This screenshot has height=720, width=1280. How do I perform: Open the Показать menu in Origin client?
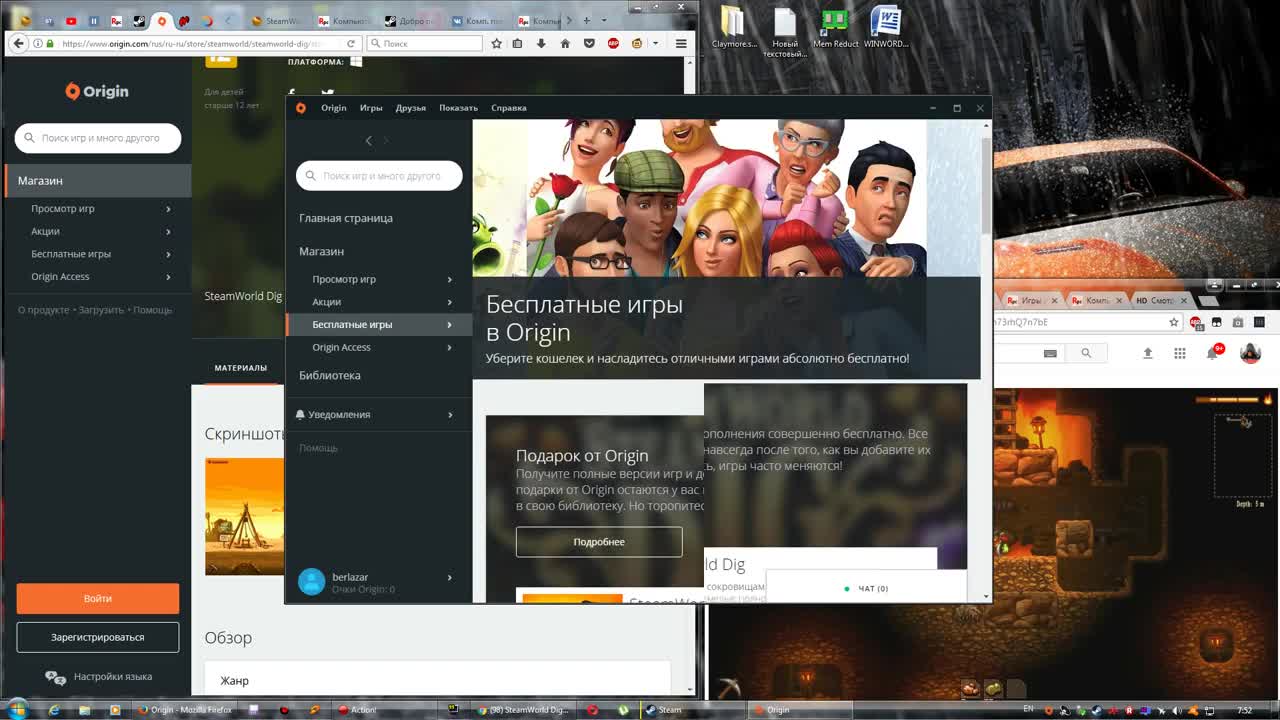click(x=458, y=108)
